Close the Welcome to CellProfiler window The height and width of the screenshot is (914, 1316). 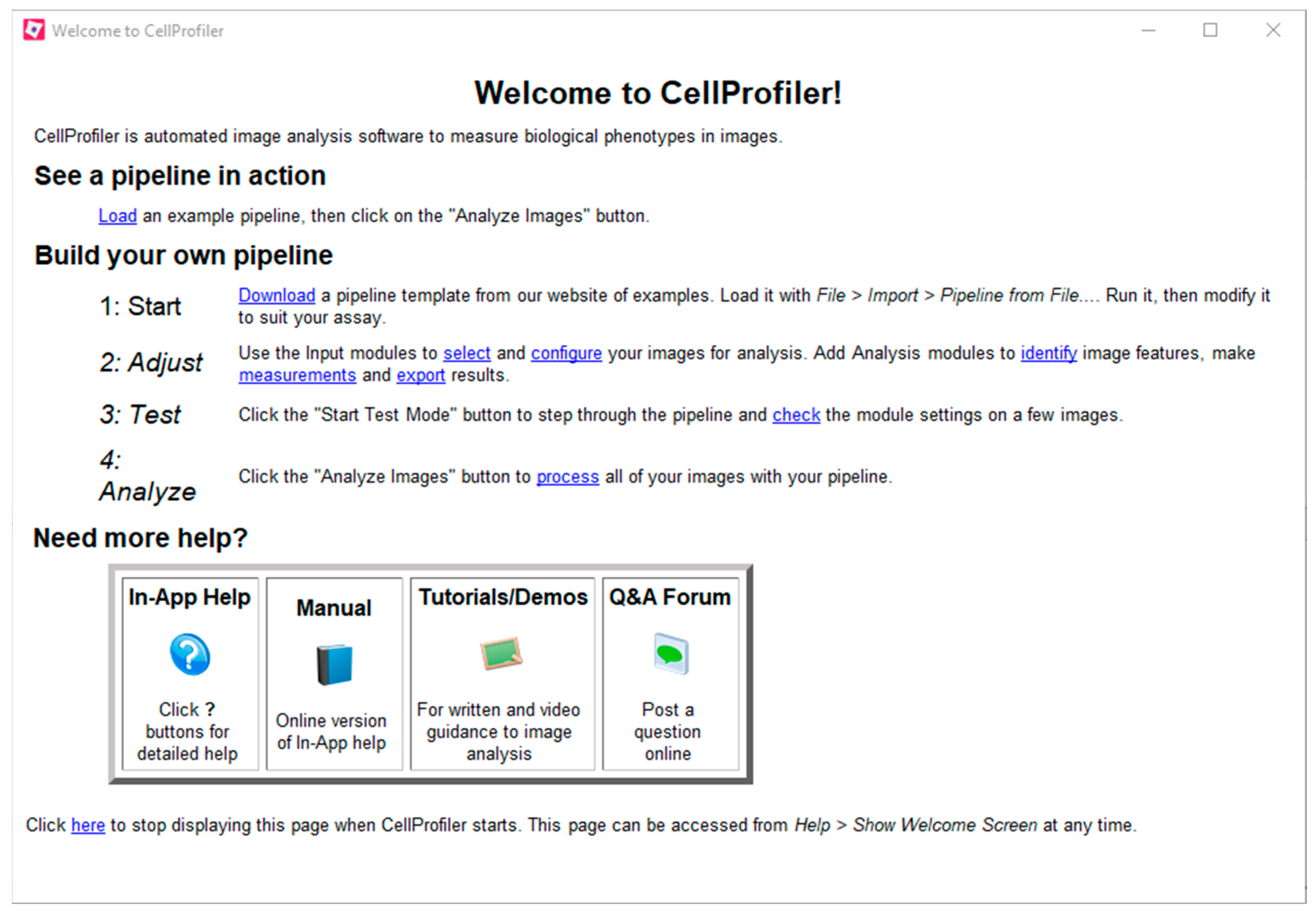pyautogui.click(x=1273, y=30)
